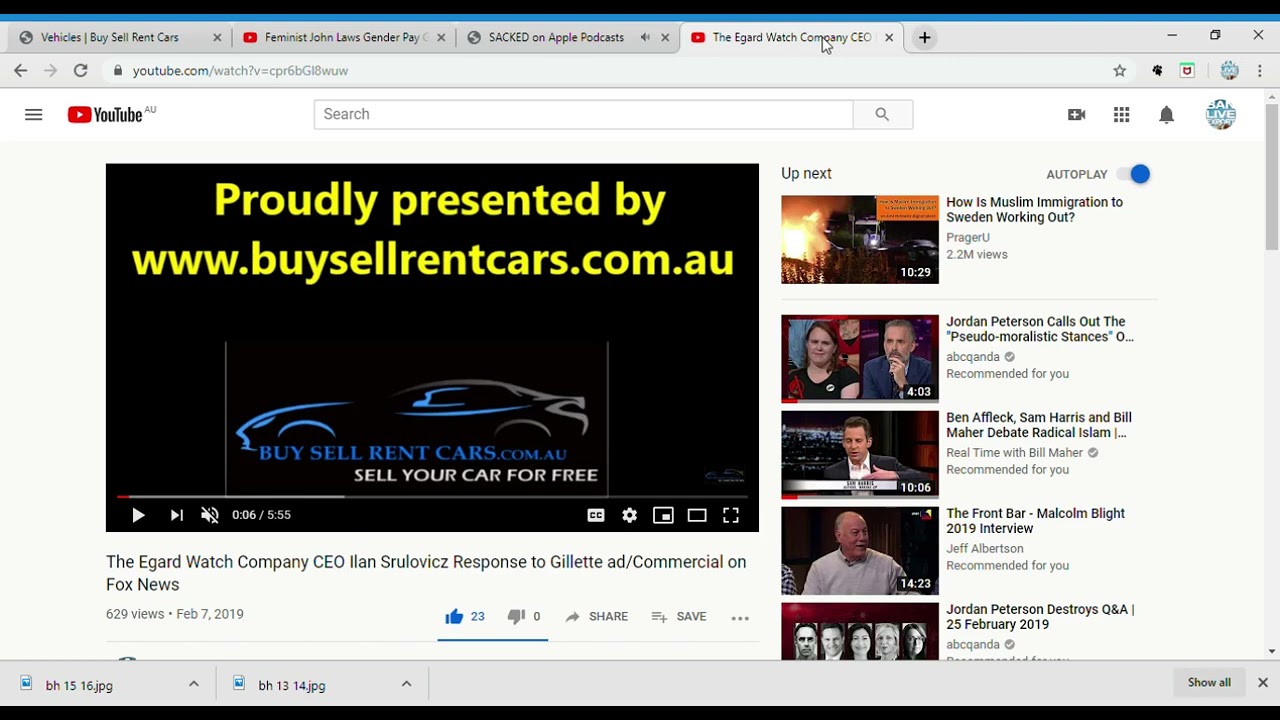The width and height of the screenshot is (1280, 720).
Task: Open the player settings gear
Action: (x=629, y=515)
